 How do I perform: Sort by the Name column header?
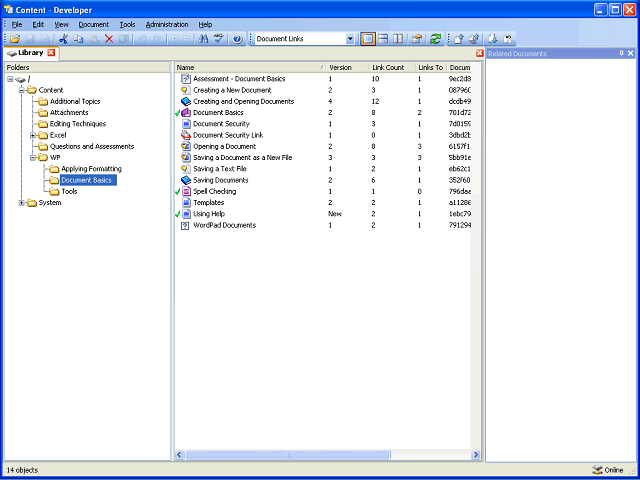(x=250, y=68)
